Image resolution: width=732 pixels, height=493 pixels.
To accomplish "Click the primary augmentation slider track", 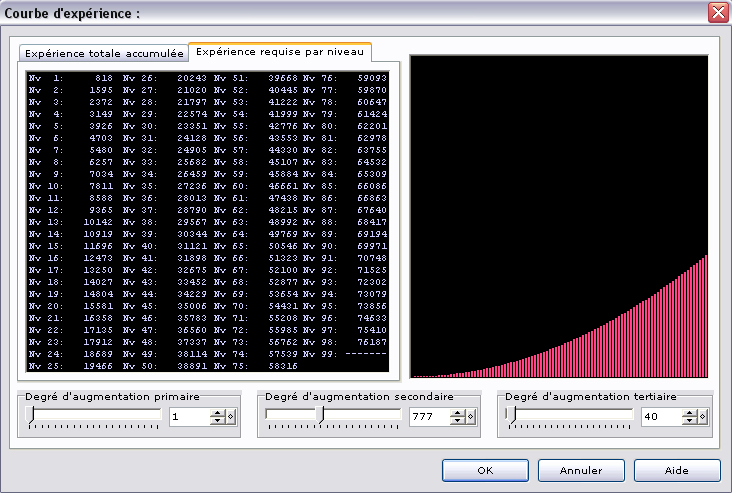I will pos(93,416).
